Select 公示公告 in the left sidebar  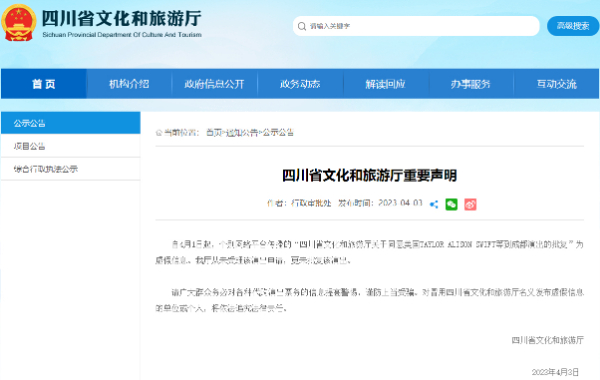pos(71,123)
